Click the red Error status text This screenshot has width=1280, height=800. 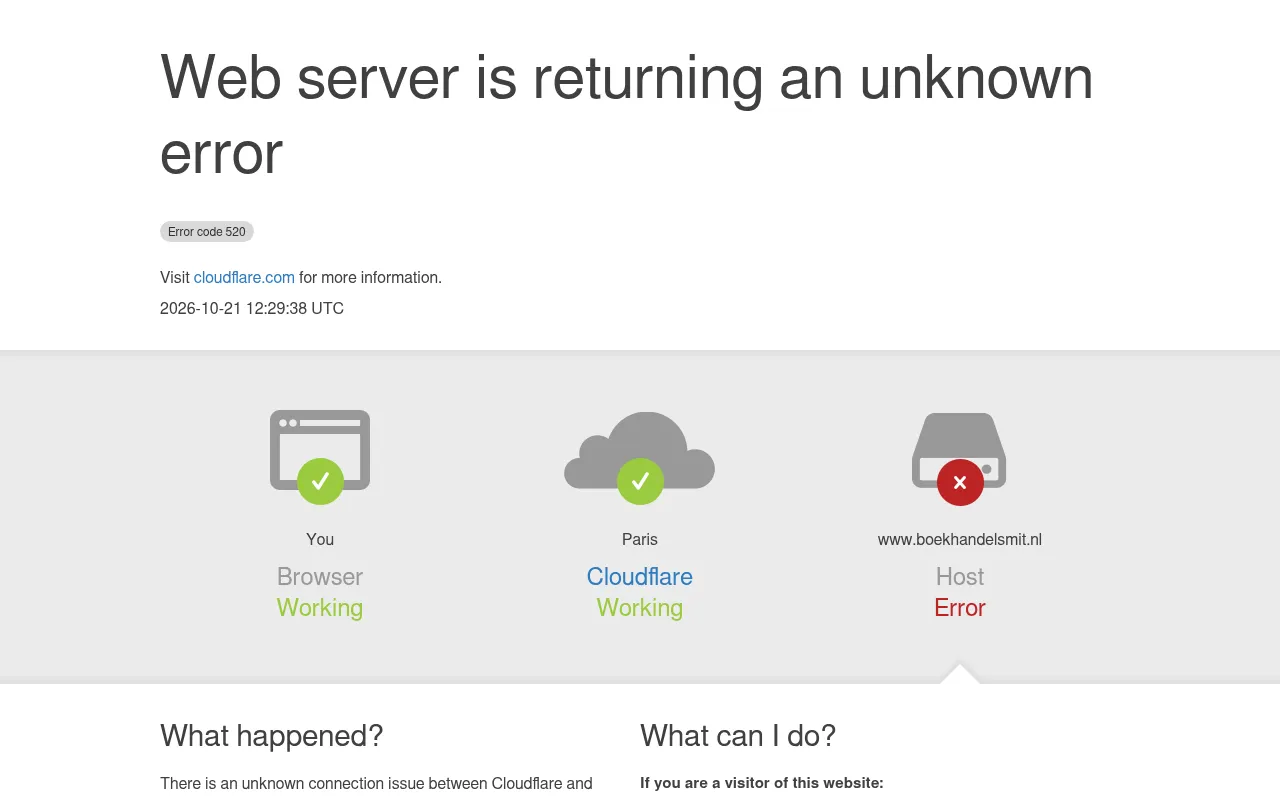coord(960,608)
